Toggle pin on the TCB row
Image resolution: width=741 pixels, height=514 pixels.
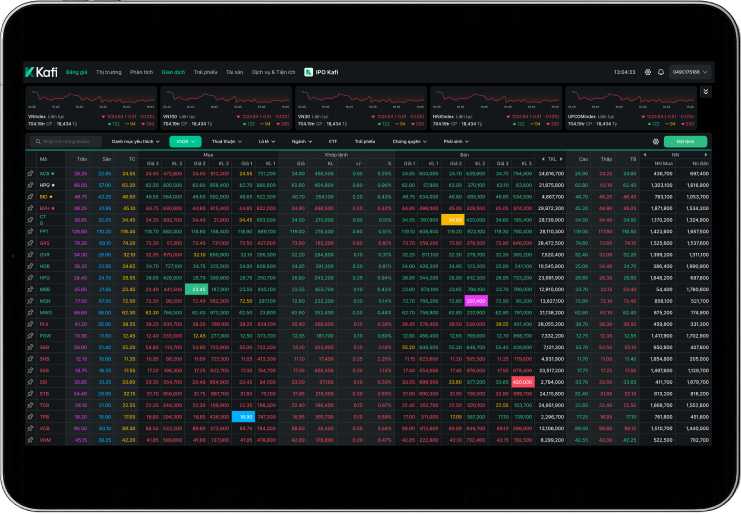31,405
